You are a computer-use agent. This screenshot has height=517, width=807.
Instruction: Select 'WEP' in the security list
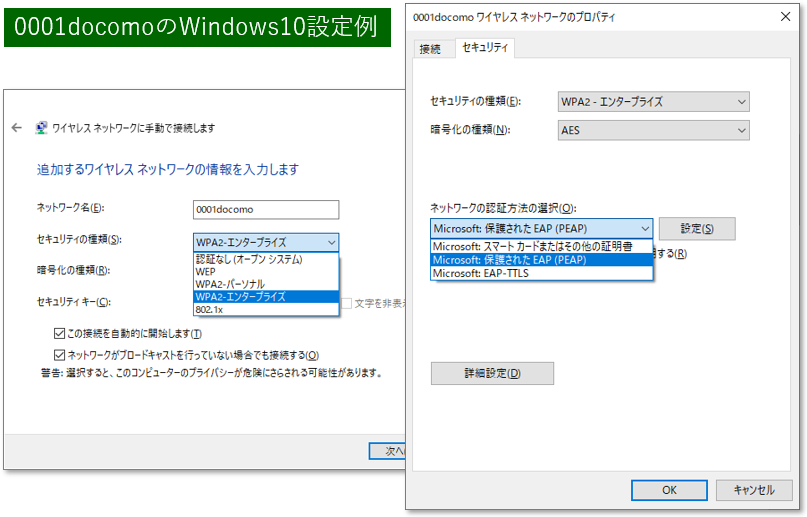click(266, 272)
